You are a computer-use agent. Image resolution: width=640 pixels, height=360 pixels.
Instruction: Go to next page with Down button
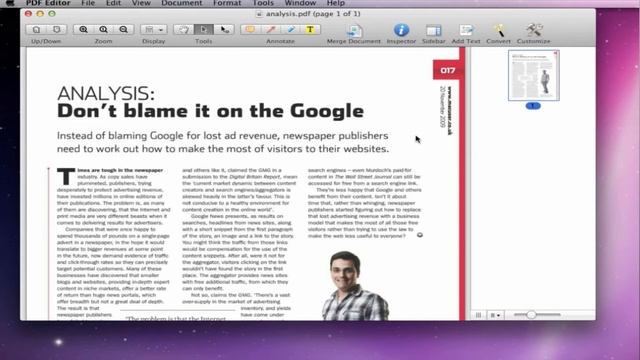[56, 29]
